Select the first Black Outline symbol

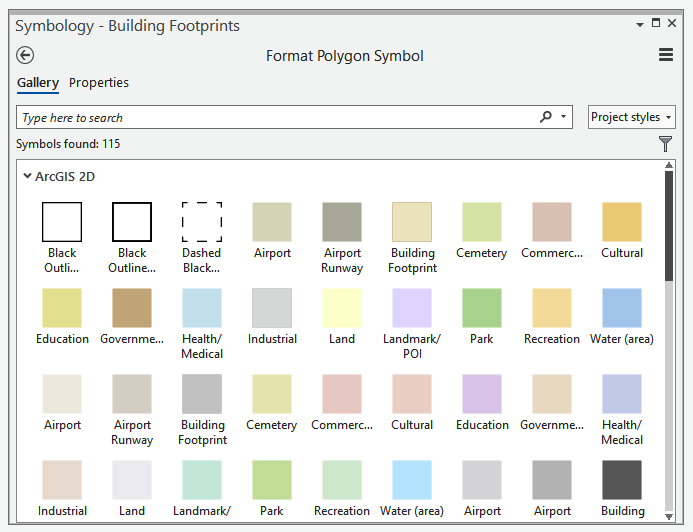(x=62, y=222)
